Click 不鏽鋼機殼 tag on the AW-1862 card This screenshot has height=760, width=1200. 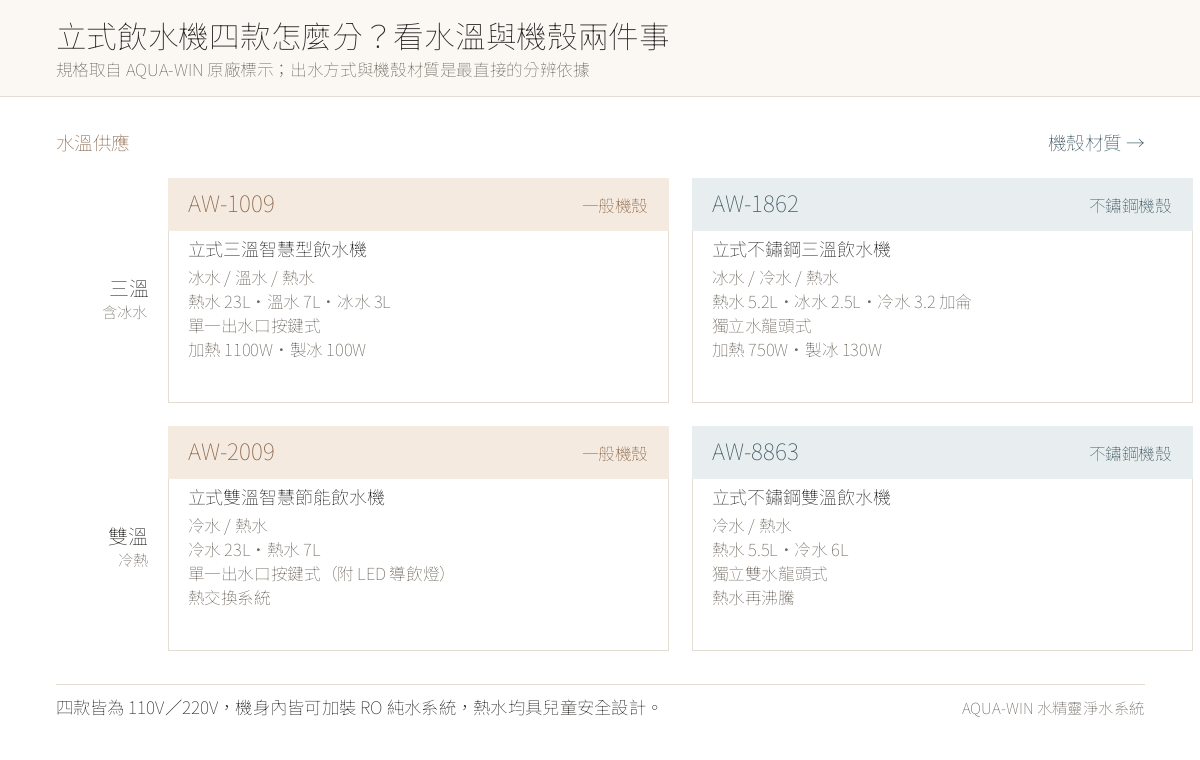(x=1130, y=206)
